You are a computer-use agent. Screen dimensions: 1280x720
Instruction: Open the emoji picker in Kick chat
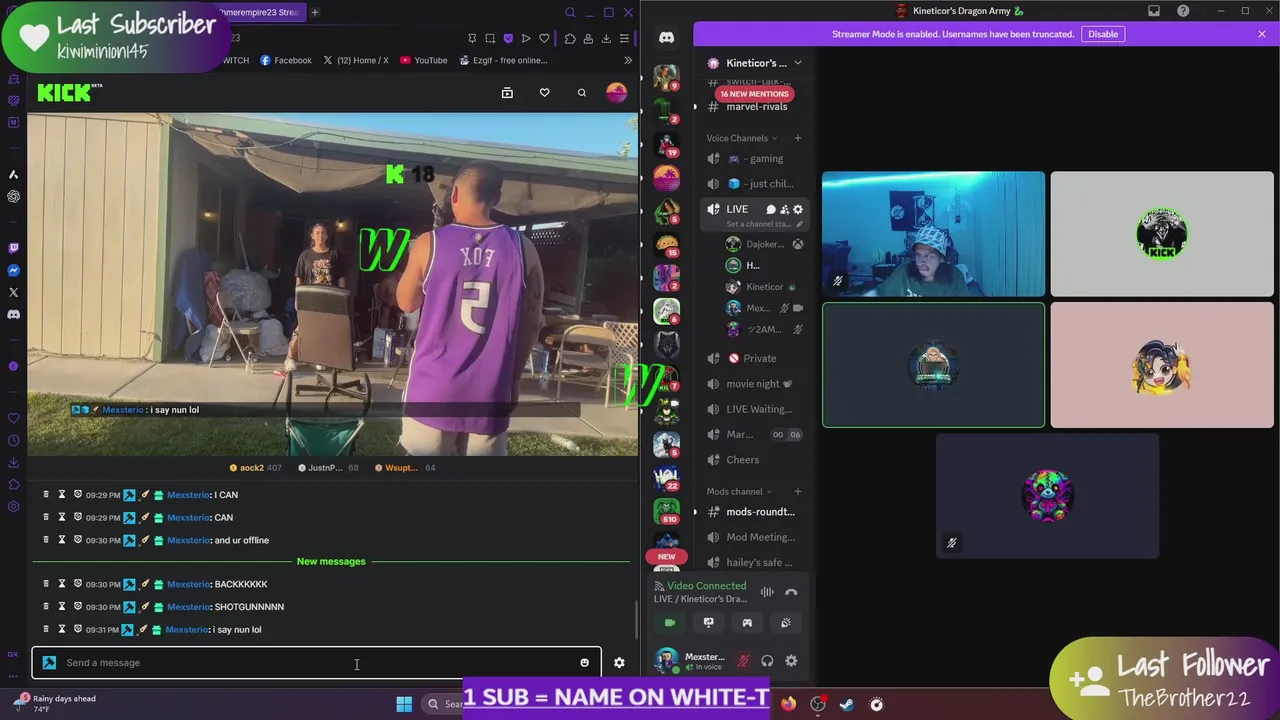584,663
